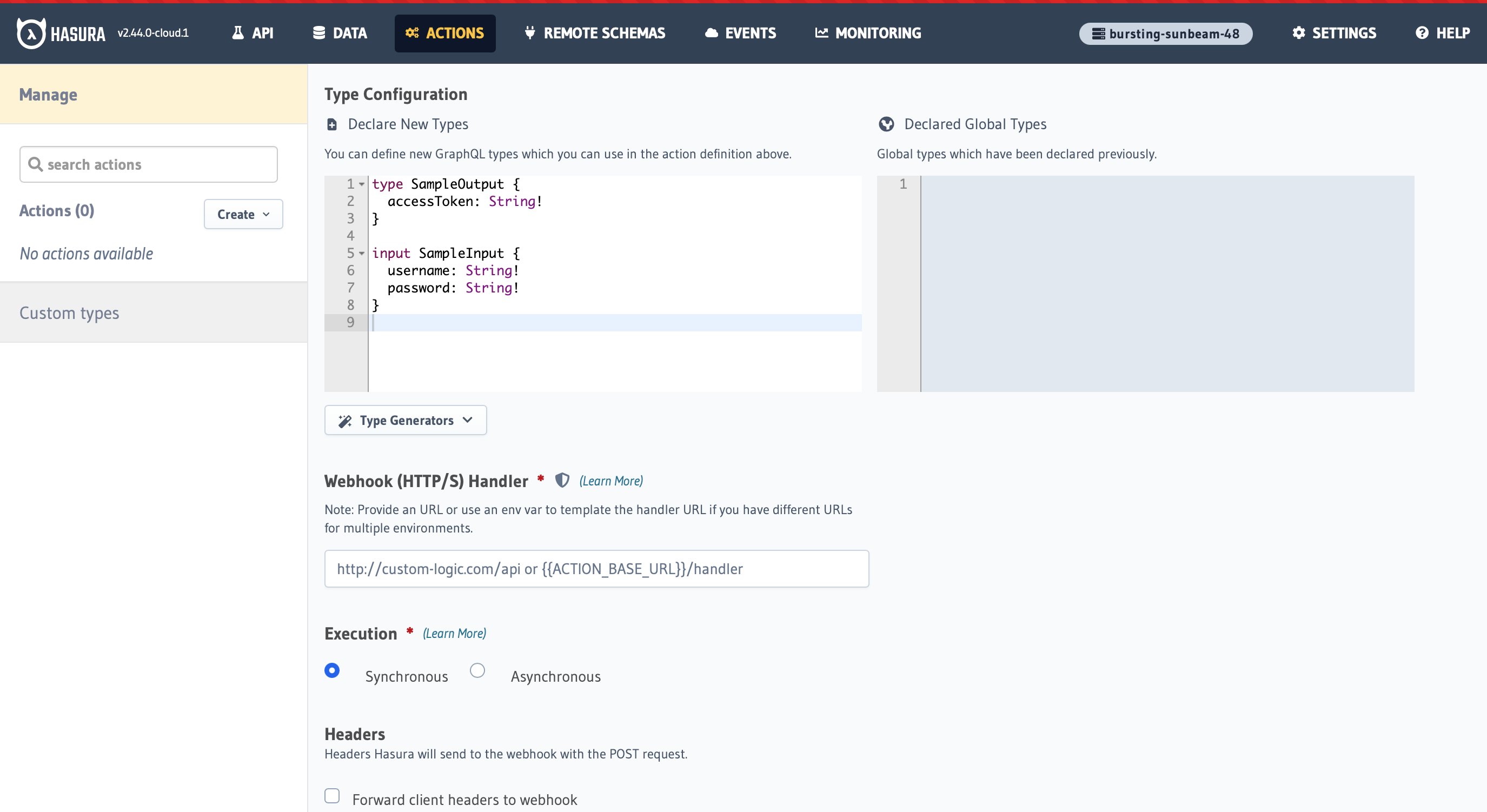Open Learn More link for Webhook Handler
Image resolution: width=1487 pixels, height=812 pixels.
pos(610,481)
